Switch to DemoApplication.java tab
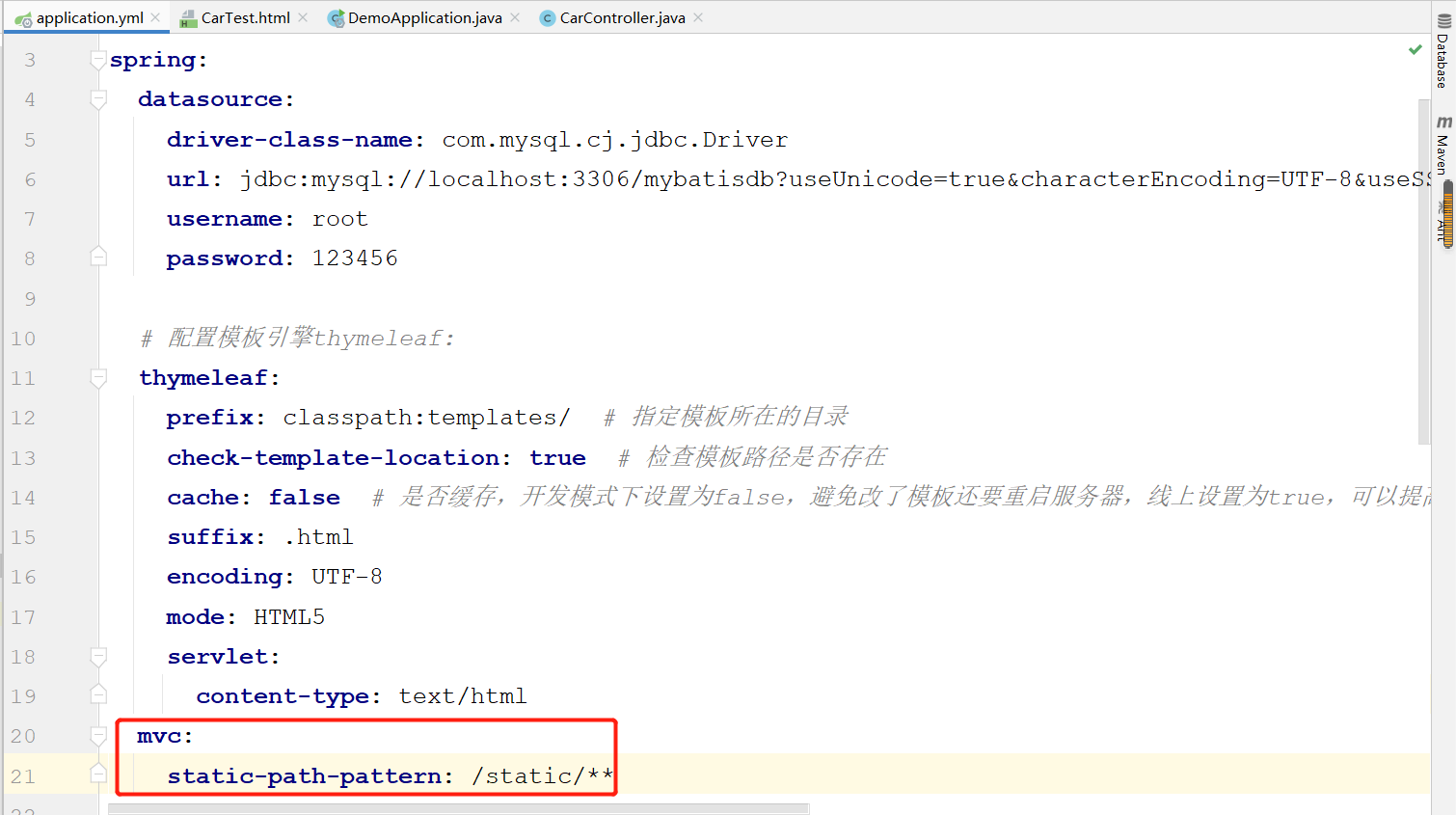Image resolution: width=1456 pixels, height=815 pixels. (x=424, y=17)
